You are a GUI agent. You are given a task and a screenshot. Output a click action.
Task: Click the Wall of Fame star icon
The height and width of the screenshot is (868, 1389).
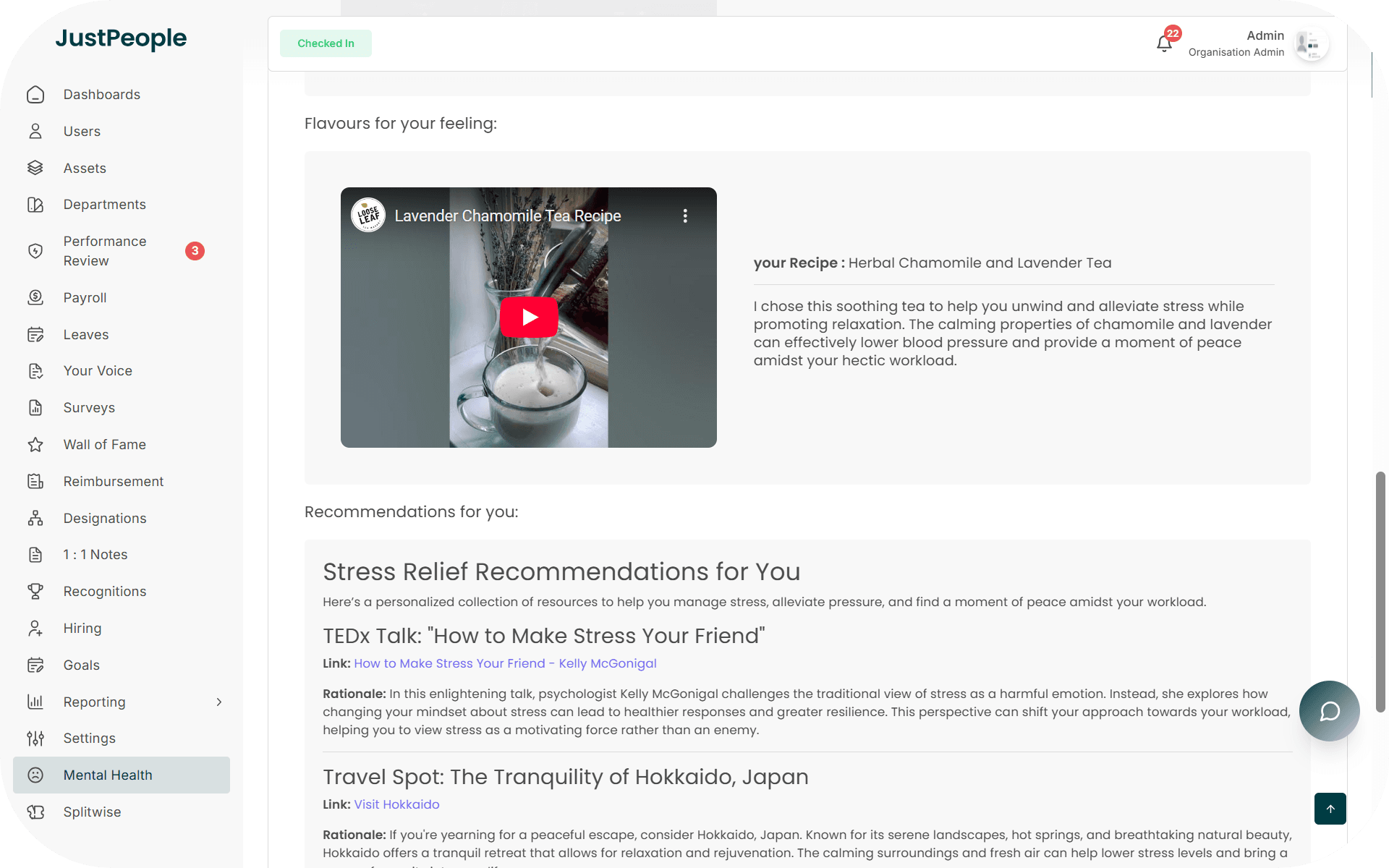click(35, 445)
